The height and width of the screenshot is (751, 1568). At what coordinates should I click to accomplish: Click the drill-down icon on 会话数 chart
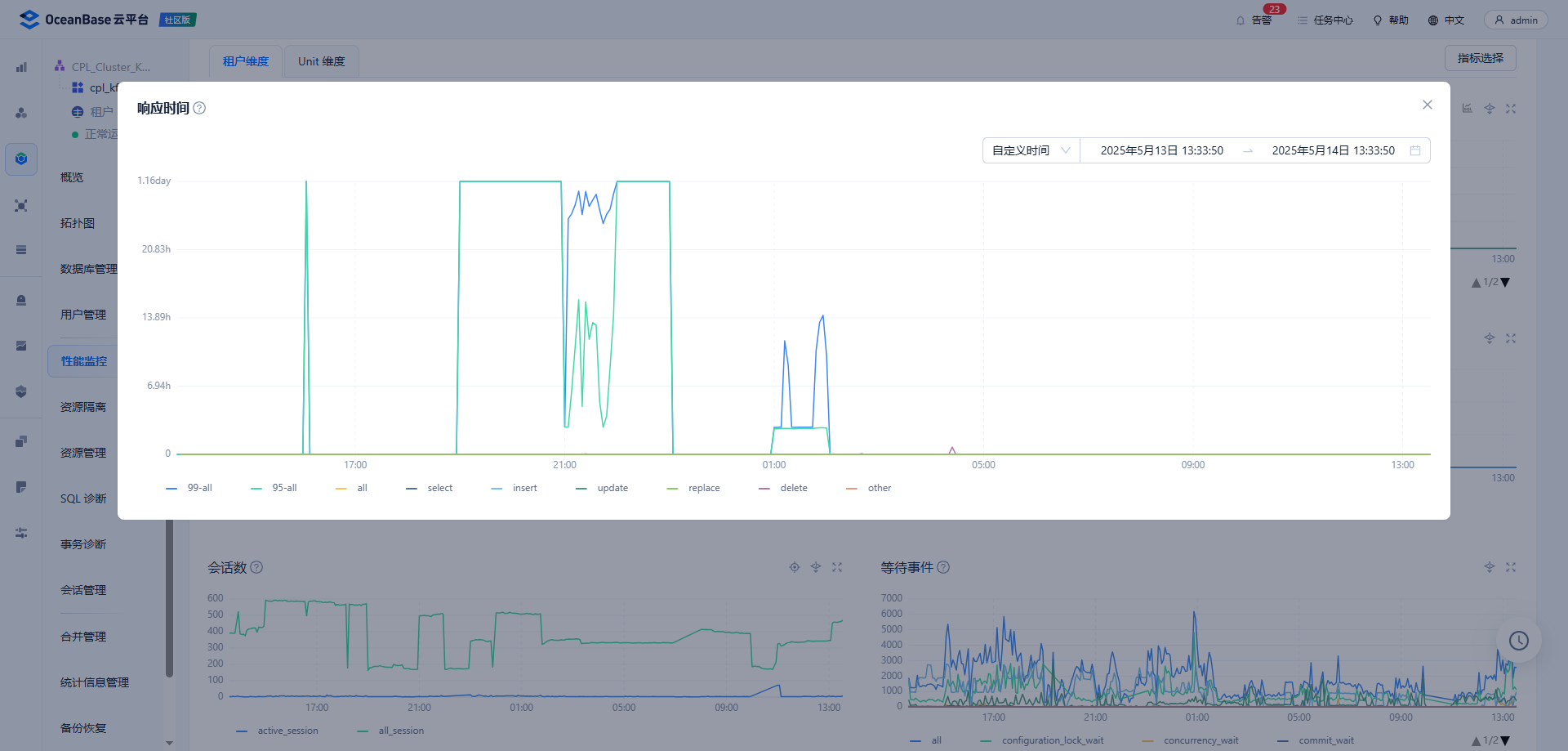[x=816, y=567]
